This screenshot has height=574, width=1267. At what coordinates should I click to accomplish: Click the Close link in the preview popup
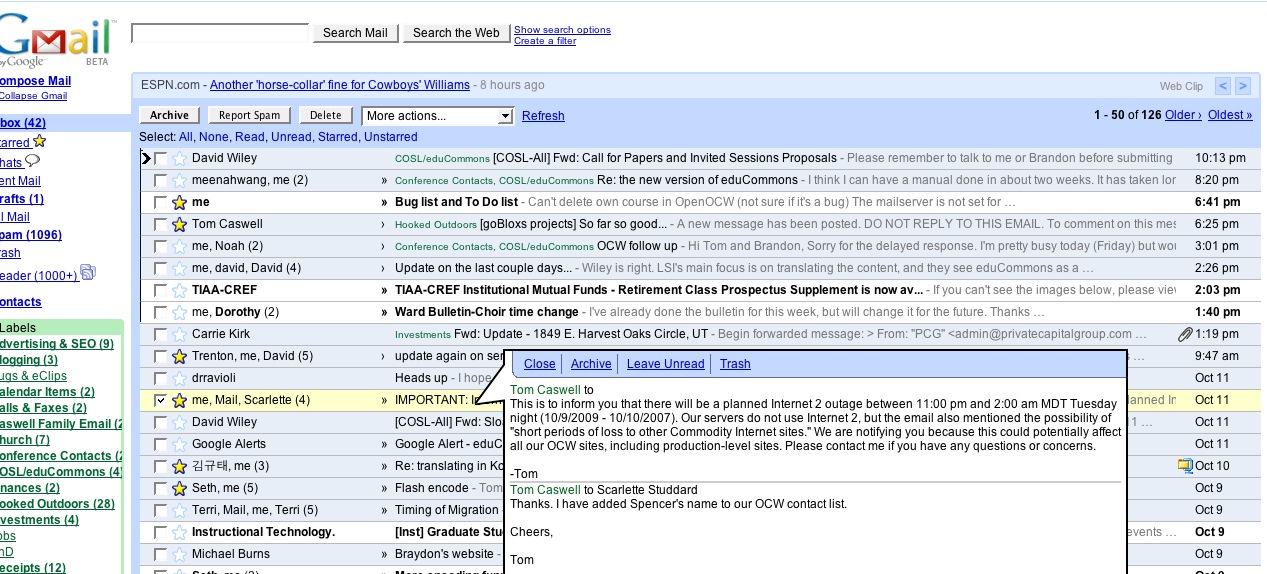[x=539, y=364]
